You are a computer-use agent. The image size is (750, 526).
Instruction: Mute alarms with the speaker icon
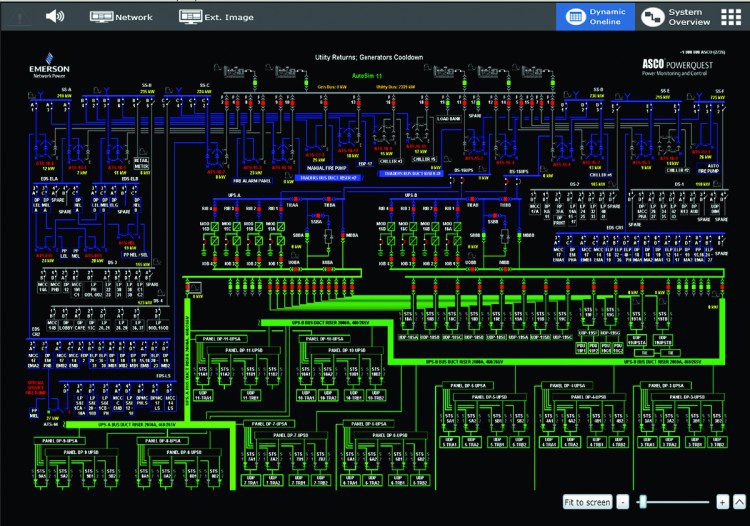[55, 16]
